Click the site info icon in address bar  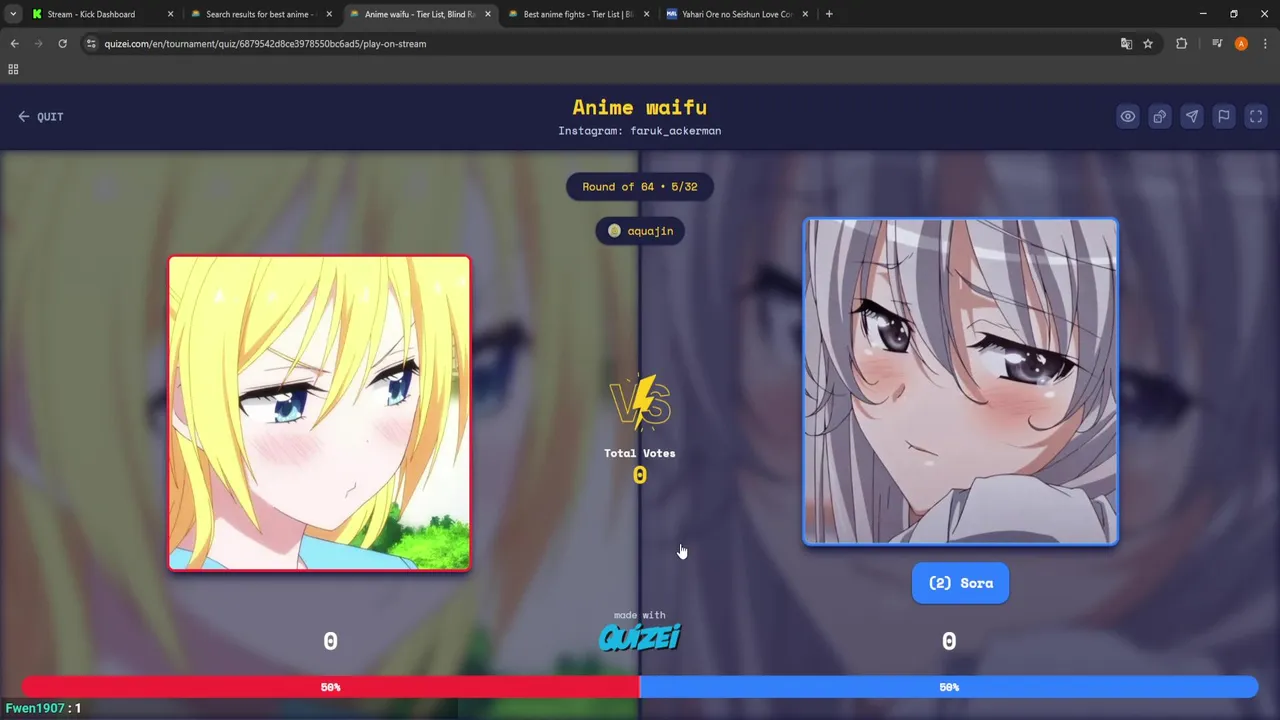pyautogui.click(x=91, y=44)
